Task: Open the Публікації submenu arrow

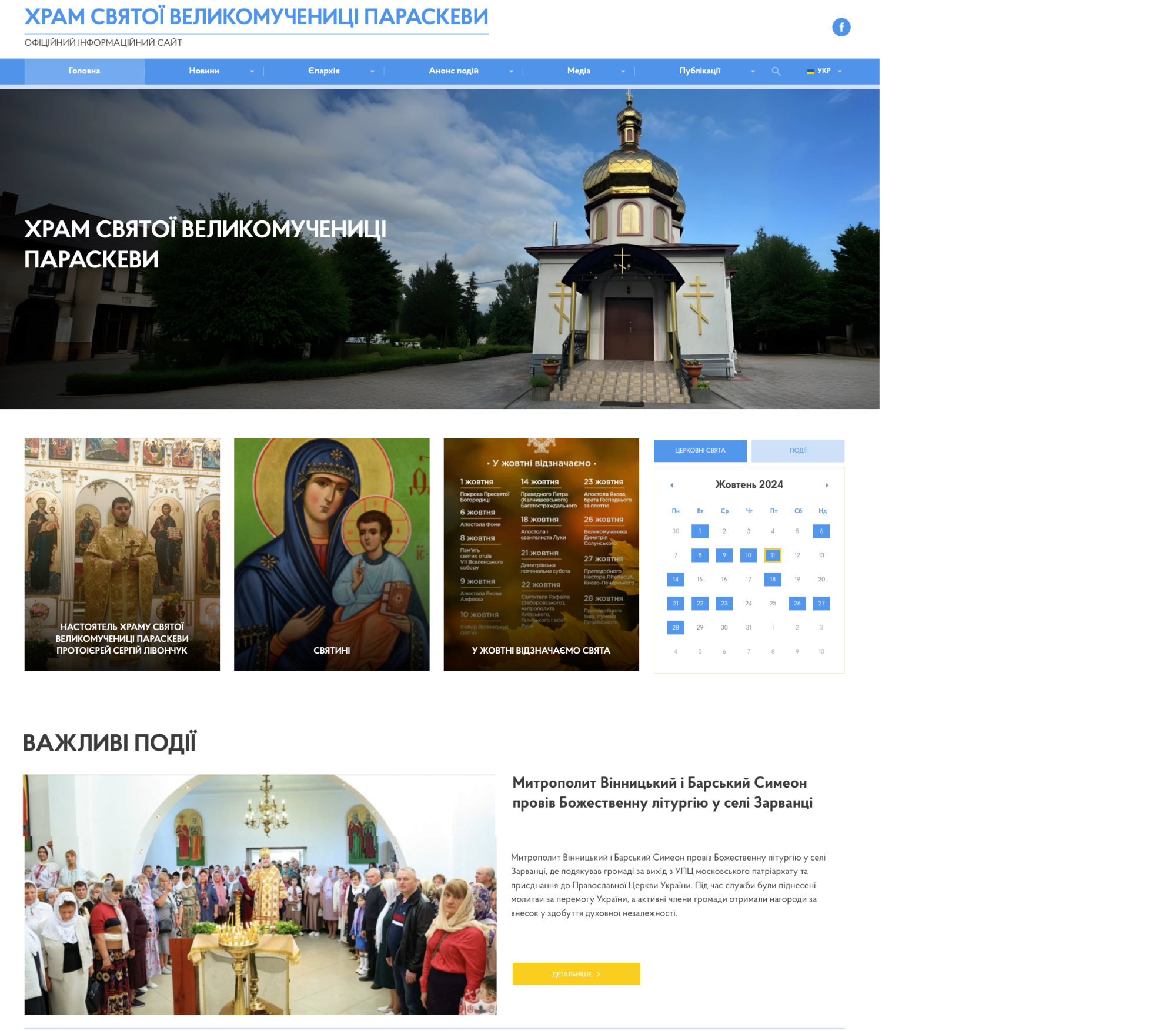Action: (753, 71)
